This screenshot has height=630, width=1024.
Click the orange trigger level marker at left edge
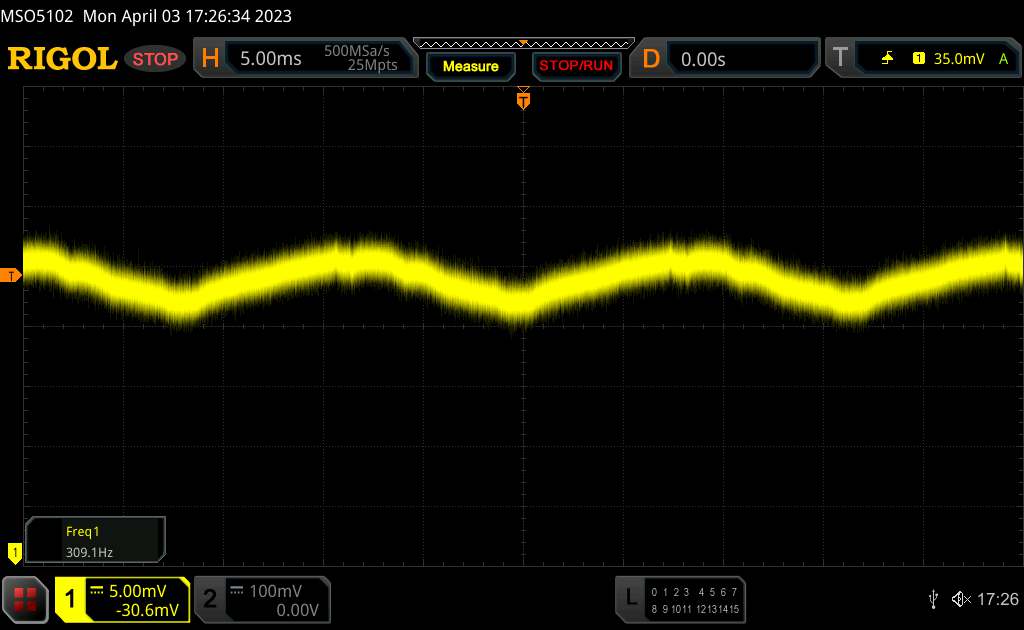click(x=10, y=276)
